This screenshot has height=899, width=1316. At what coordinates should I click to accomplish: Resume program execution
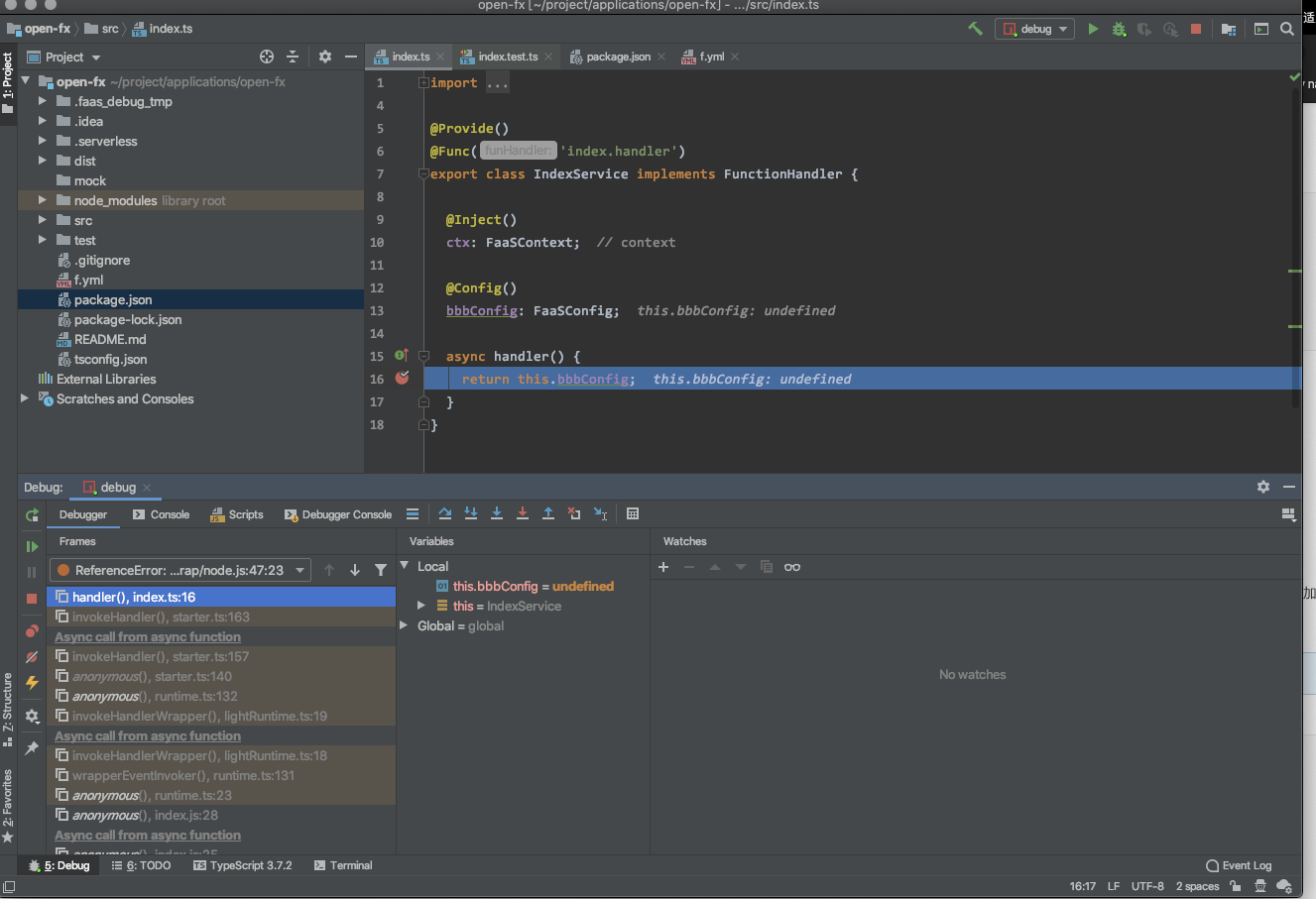pyautogui.click(x=32, y=546)
